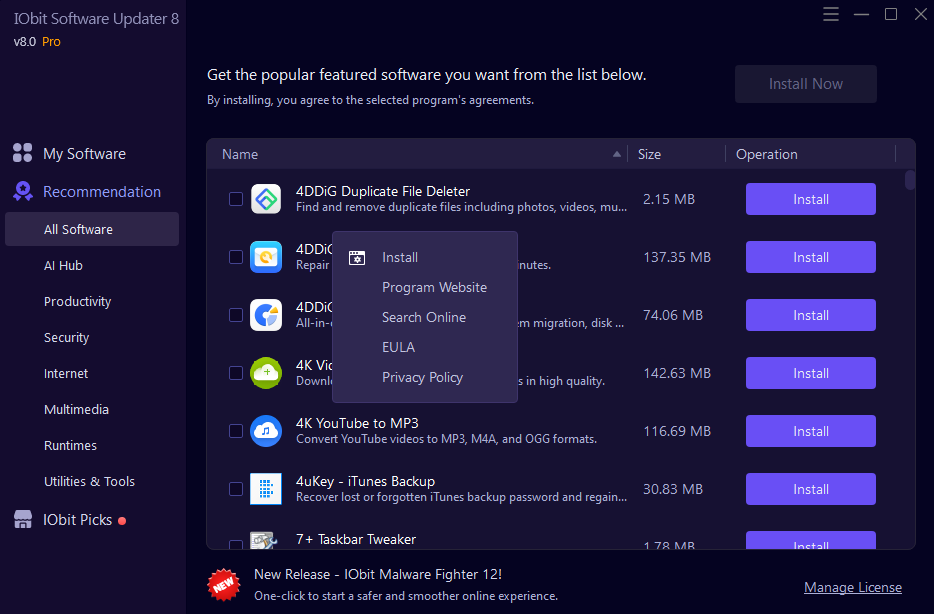Click the 7+ Taskbar Tweaker title text
This screenshot has width=934, height=614.
click(x=356, y=539)
